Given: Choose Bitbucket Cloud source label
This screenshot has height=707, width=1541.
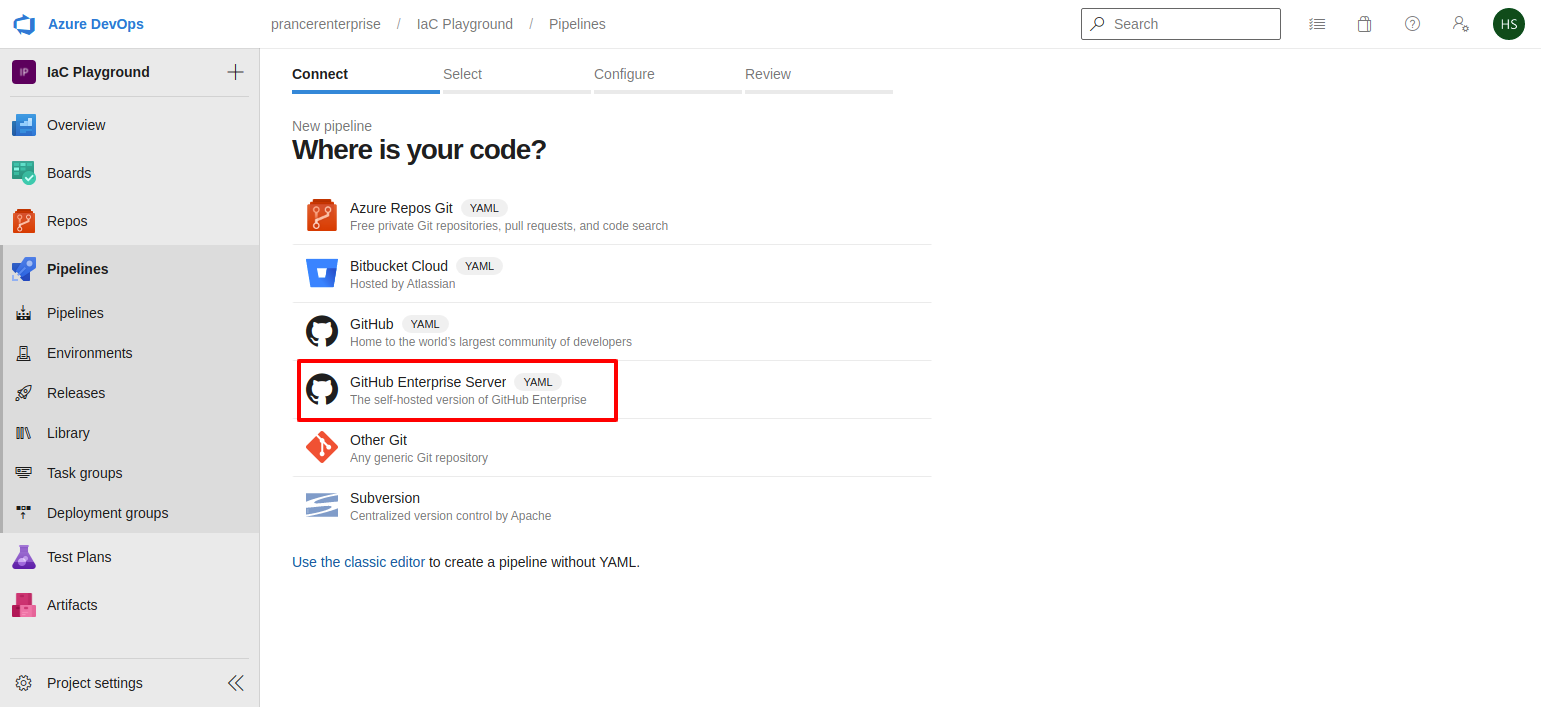Looking at the screenshot, I should 399,266.
